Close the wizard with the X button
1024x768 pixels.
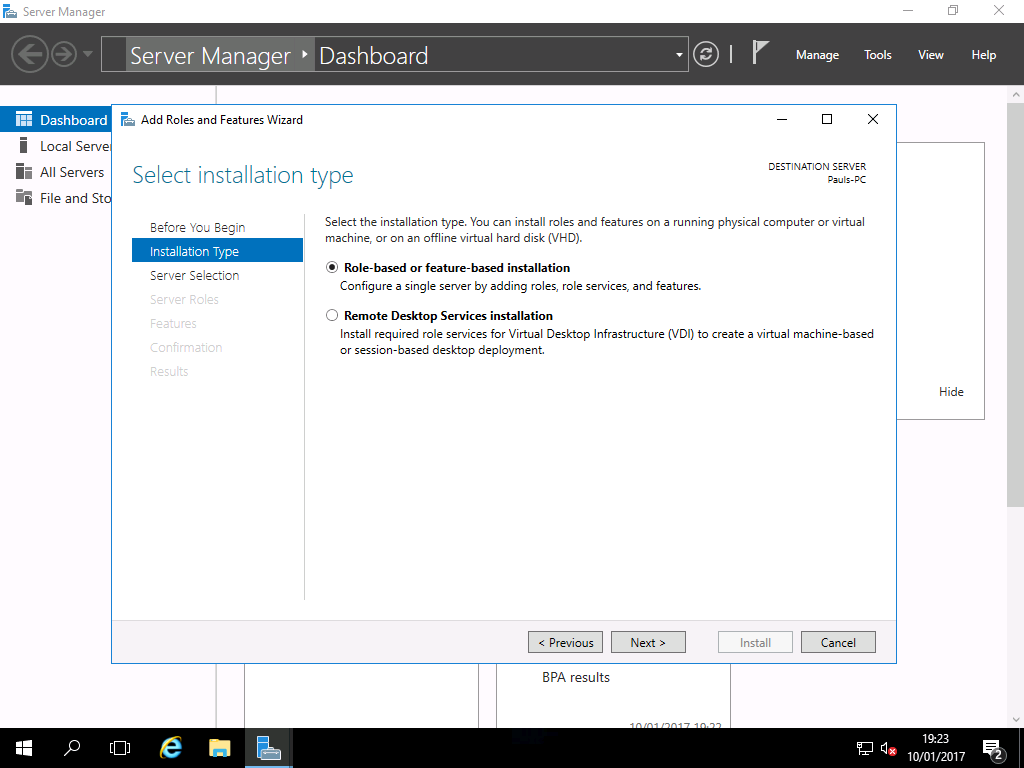[x=872, y=119]
